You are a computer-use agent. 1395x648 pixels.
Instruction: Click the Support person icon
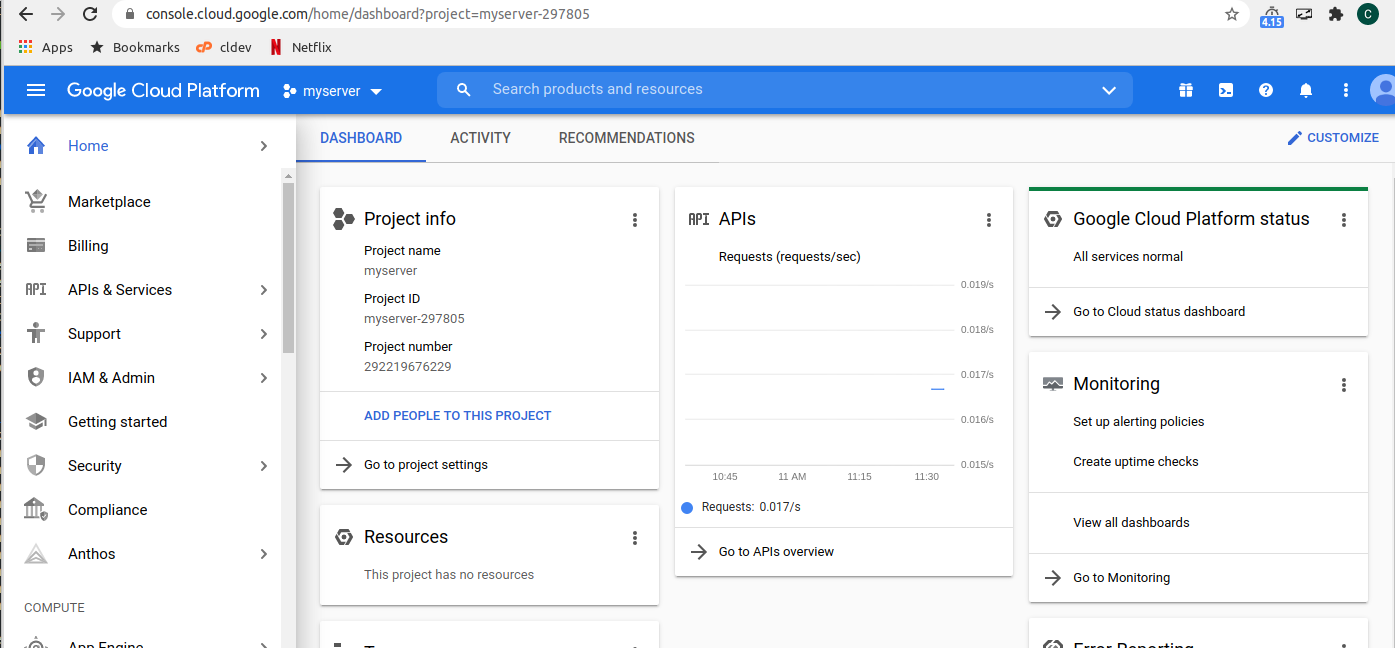coord(36,334)
